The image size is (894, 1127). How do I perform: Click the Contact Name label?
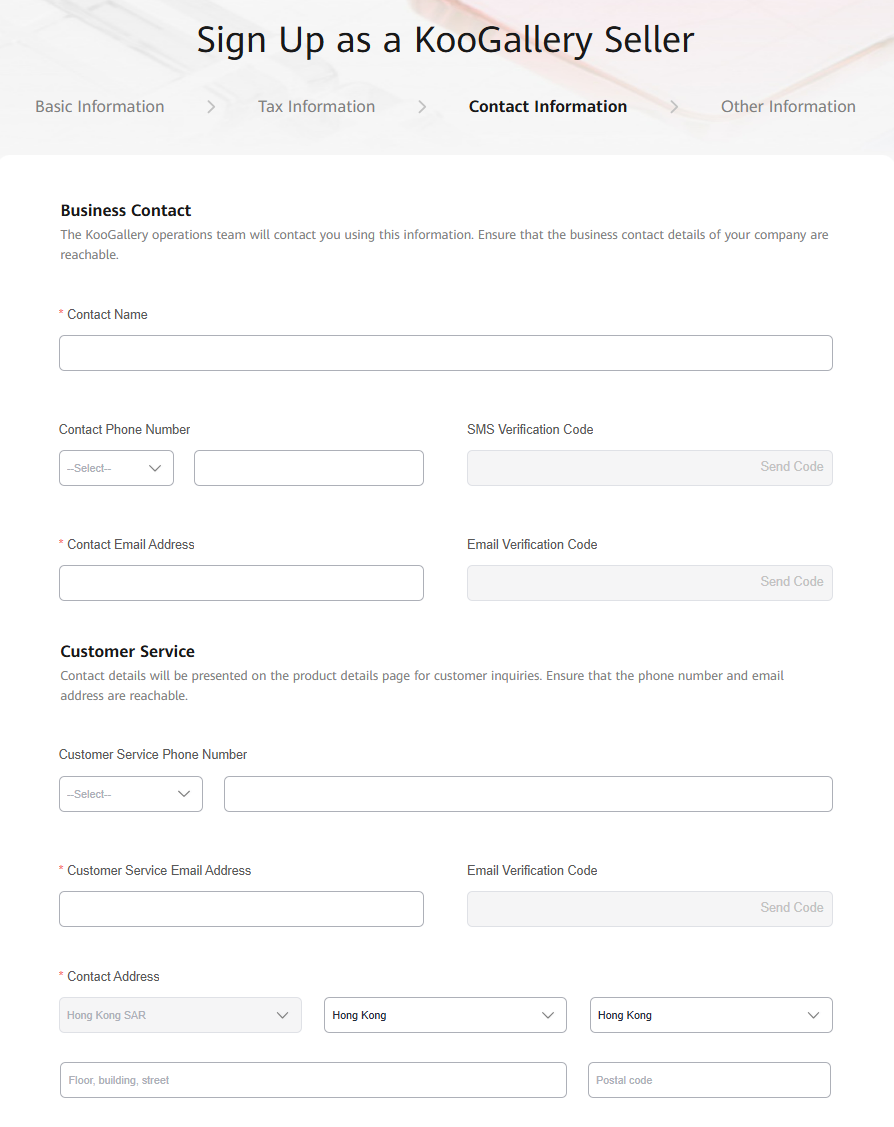107,314
